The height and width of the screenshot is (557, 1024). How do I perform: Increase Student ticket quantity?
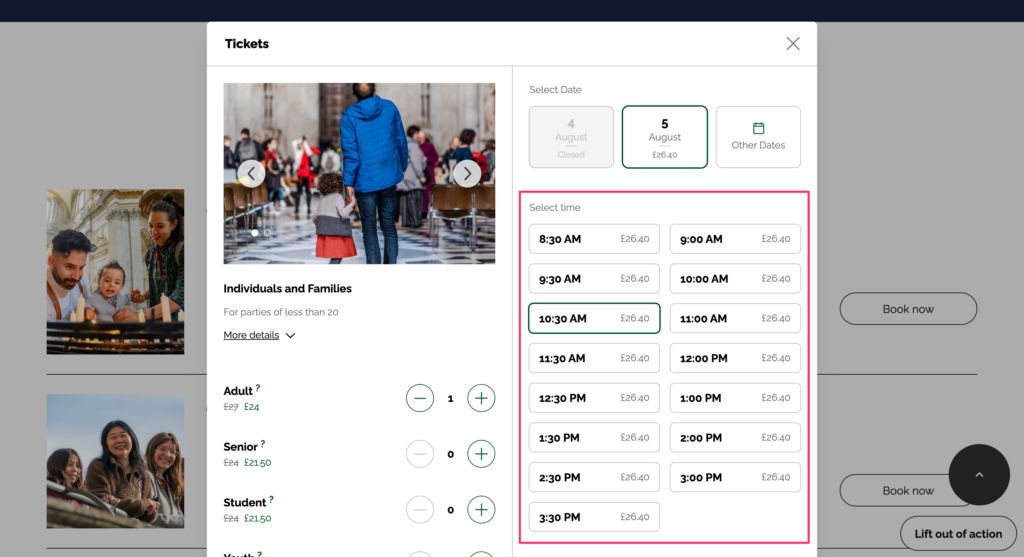coord(481,509)
